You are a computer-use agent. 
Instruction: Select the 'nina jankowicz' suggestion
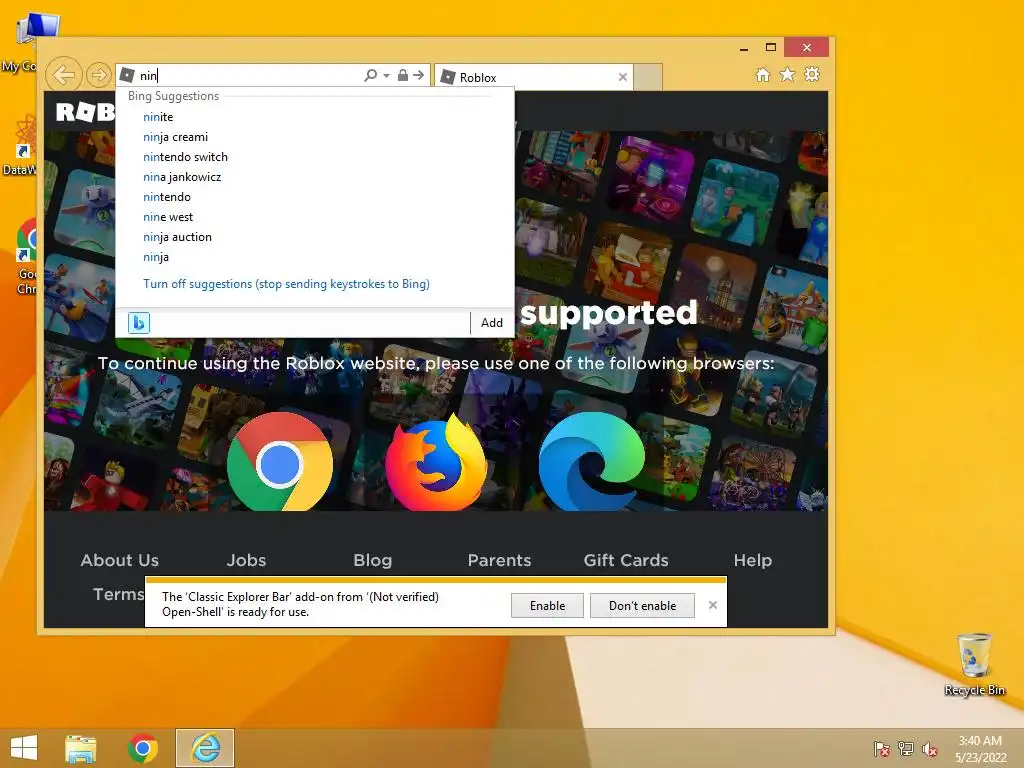182,177
